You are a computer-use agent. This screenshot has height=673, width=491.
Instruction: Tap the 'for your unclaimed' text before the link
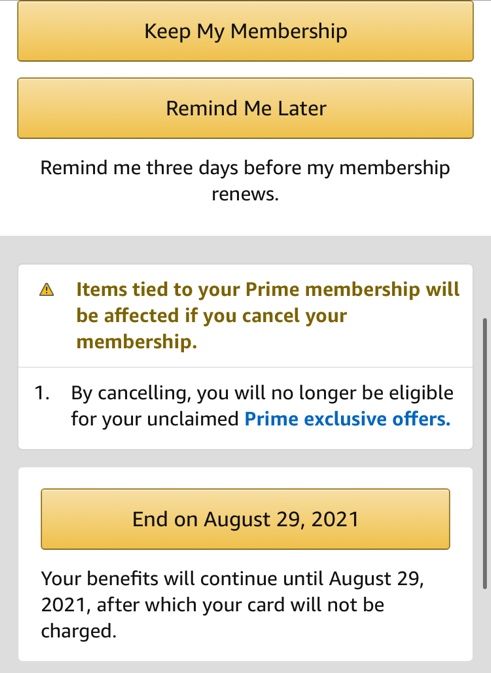click(x=155, y=419)
